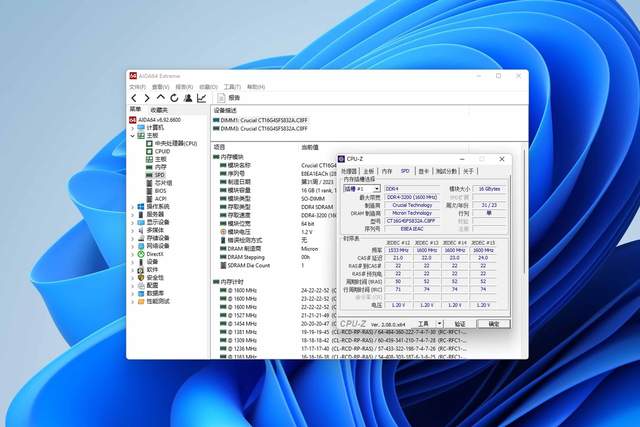This screenshot has width=640, height=427.
Task: Open the 查看(V) menu in AIDA64
Action: (x=160, y=87)
